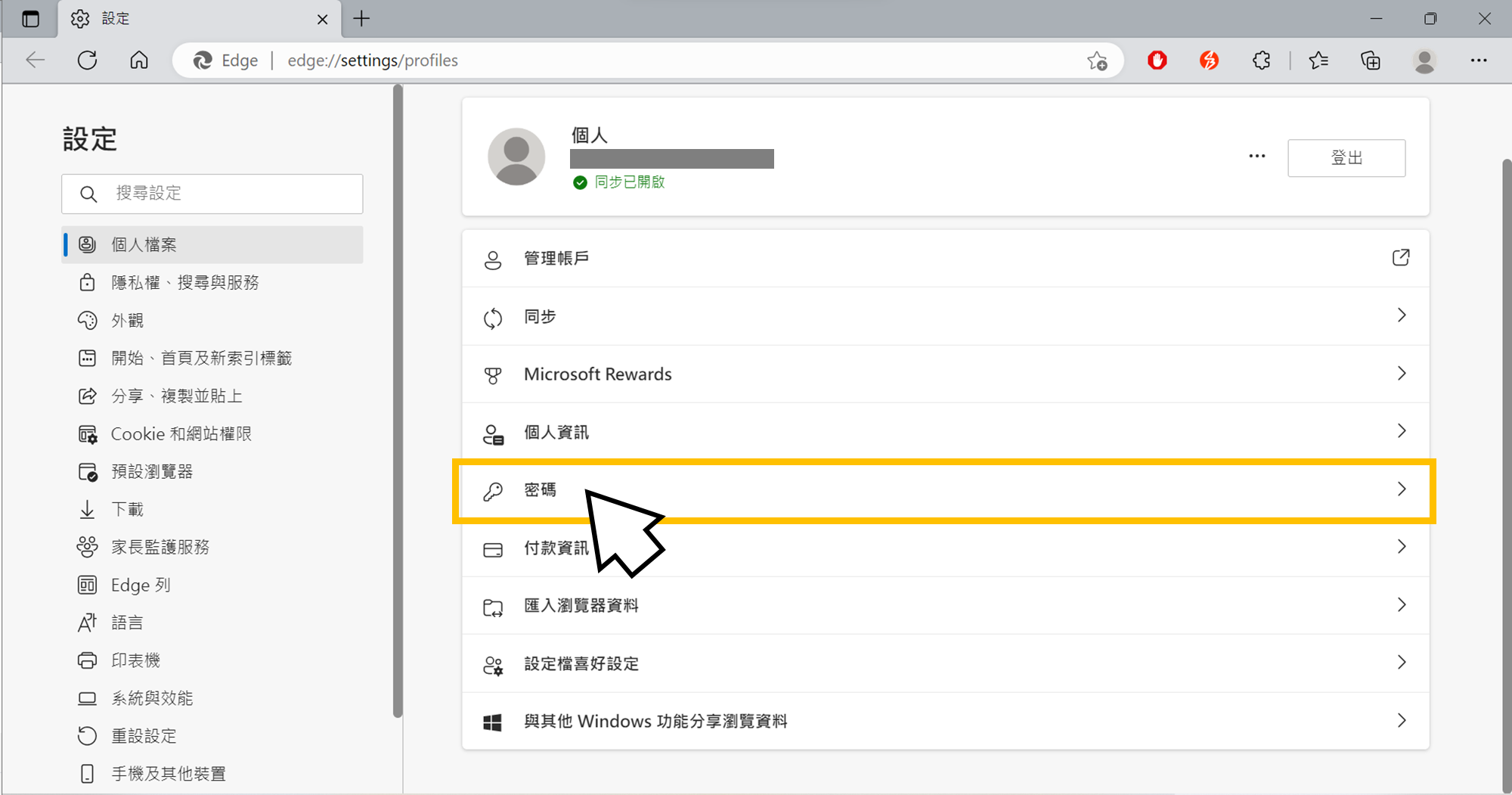The image size is (1512, 795).
Task: Open profile more options ellipsis
Action: pos(1256,157)
